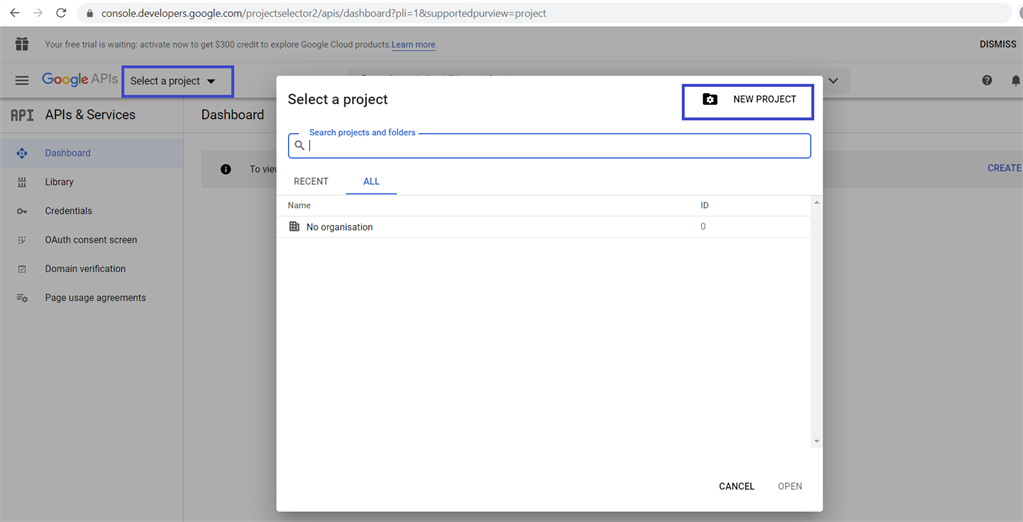The width and height of the screenshot is (1023, 522).
Task: Click the help question mark icon
Action: (987, 80)
